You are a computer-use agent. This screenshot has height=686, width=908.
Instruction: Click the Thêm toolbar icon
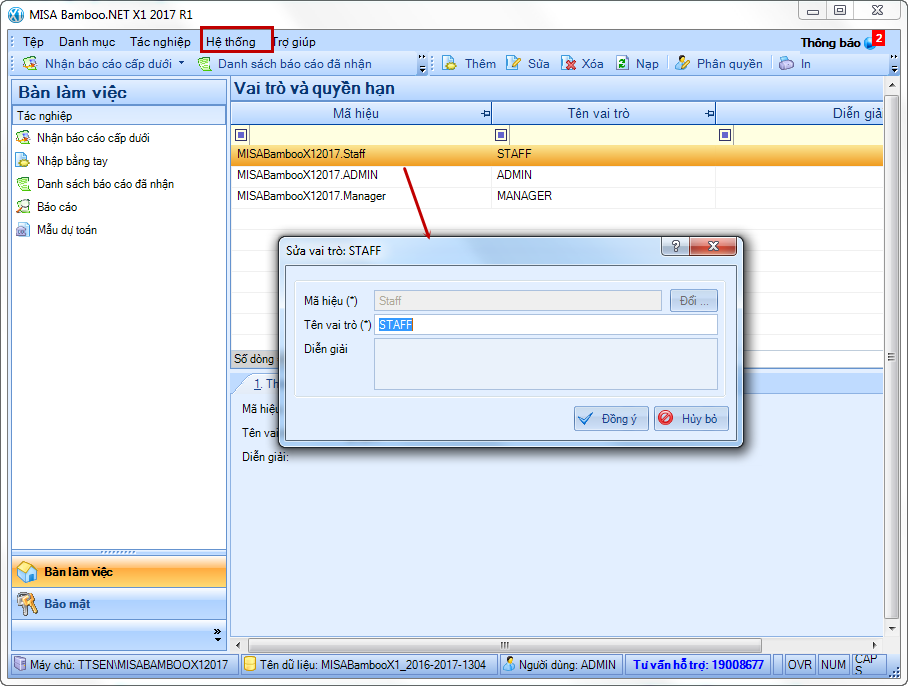click(449, 63)
